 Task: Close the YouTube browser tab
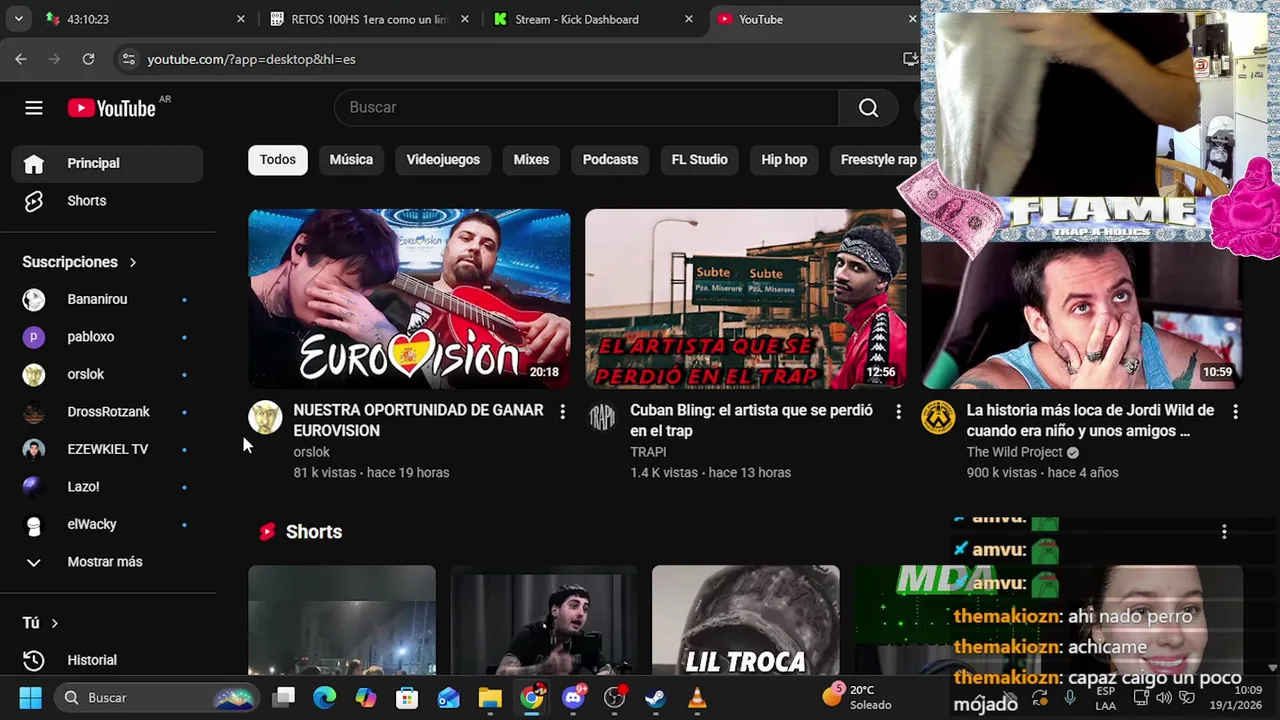coord(912,19)
